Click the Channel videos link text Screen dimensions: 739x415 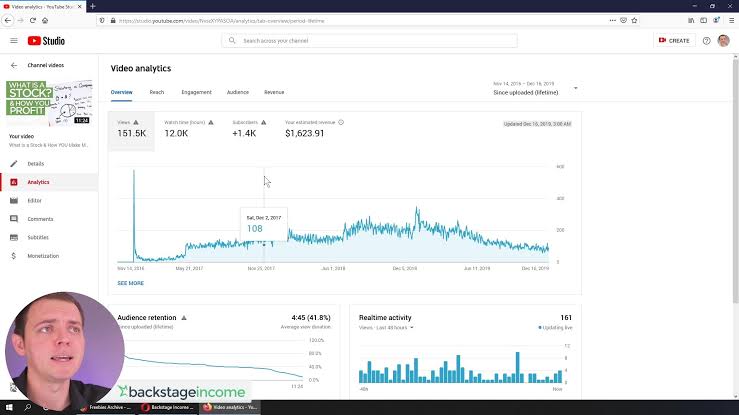click(x=46, y=65)
